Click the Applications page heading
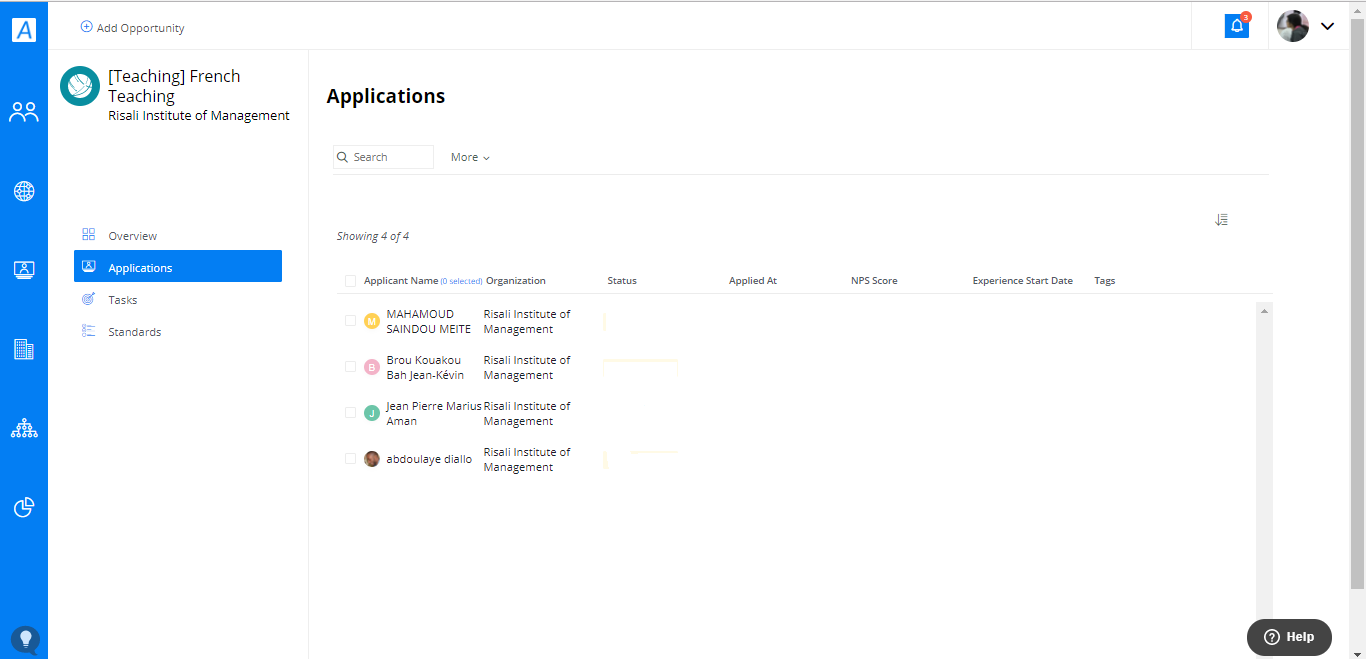1366x659 pixels. point(386,96)
